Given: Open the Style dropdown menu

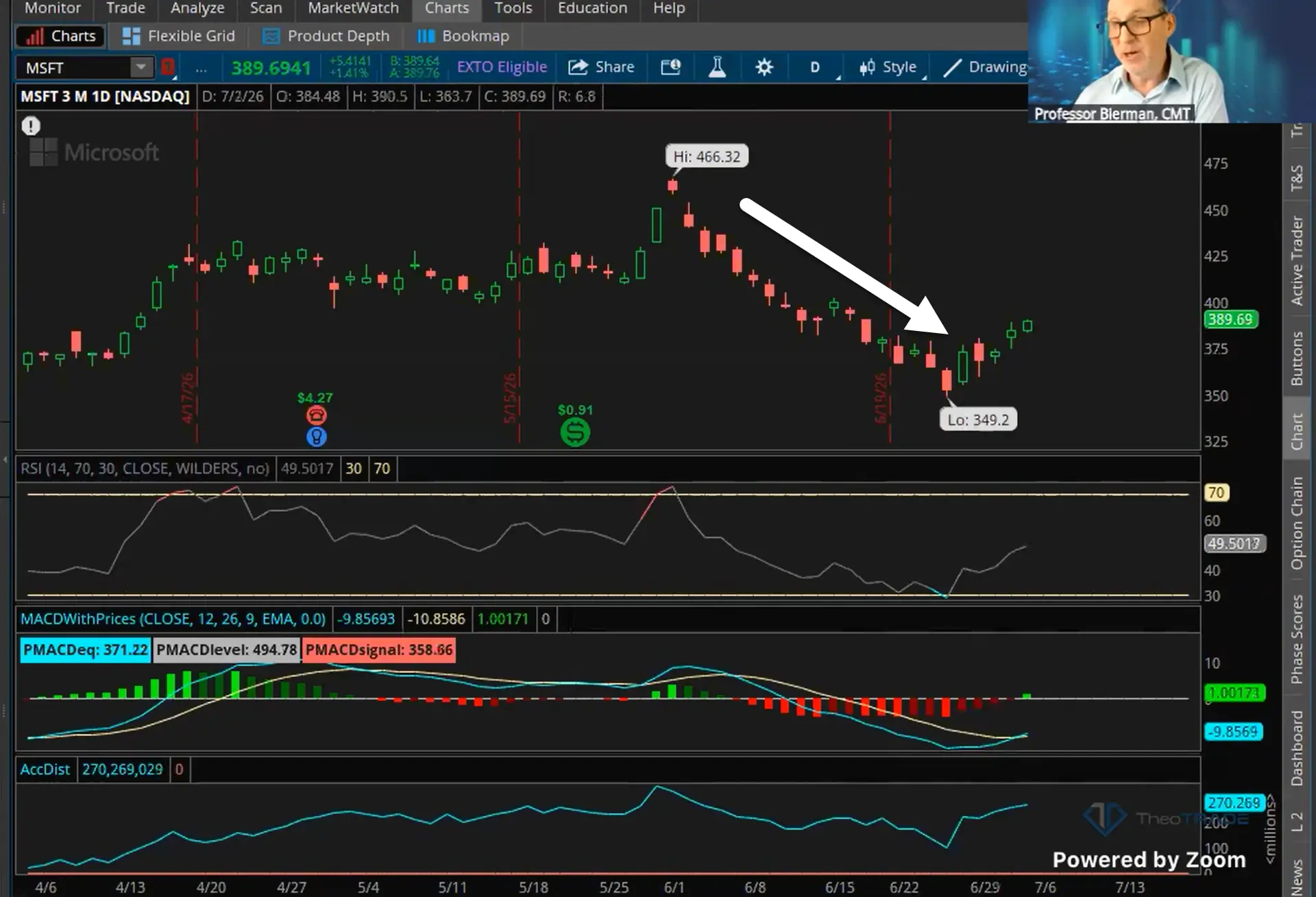Looking at the screenshot, I should pyautogui.click(x=888, y=67).
